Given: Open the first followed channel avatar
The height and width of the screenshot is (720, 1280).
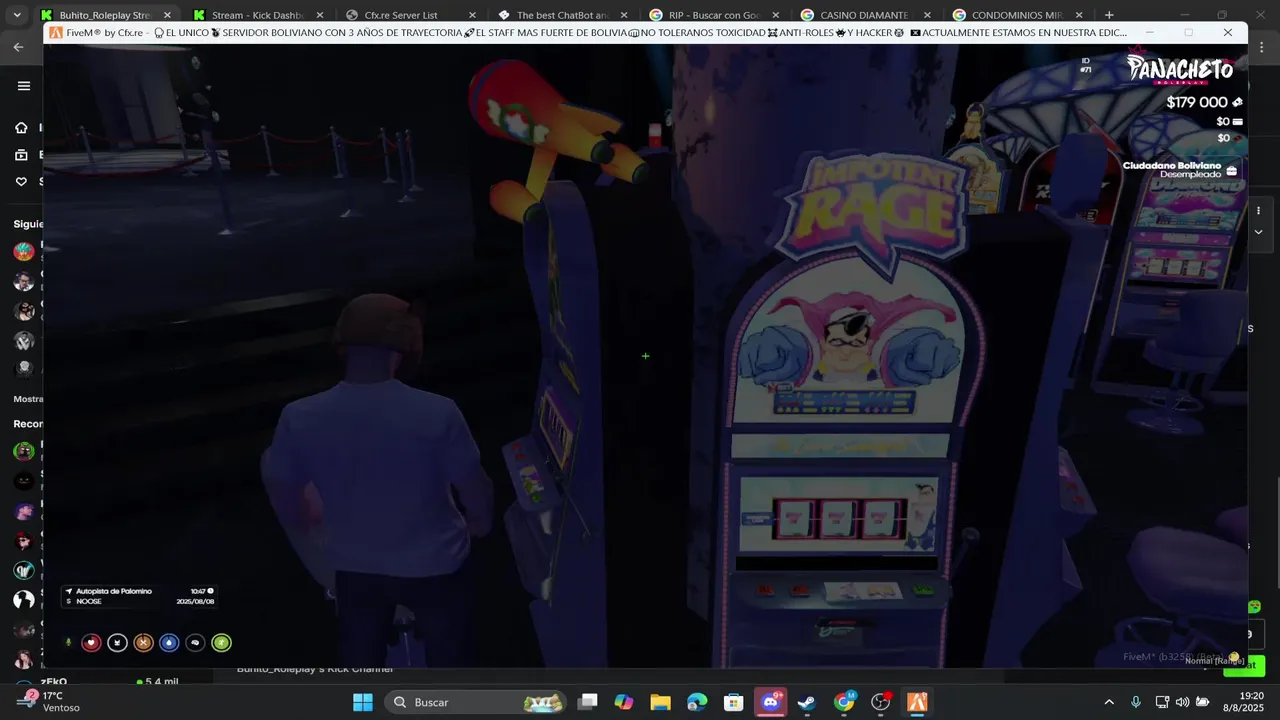Looking at the screenshot, I should (x=24, y=251).
